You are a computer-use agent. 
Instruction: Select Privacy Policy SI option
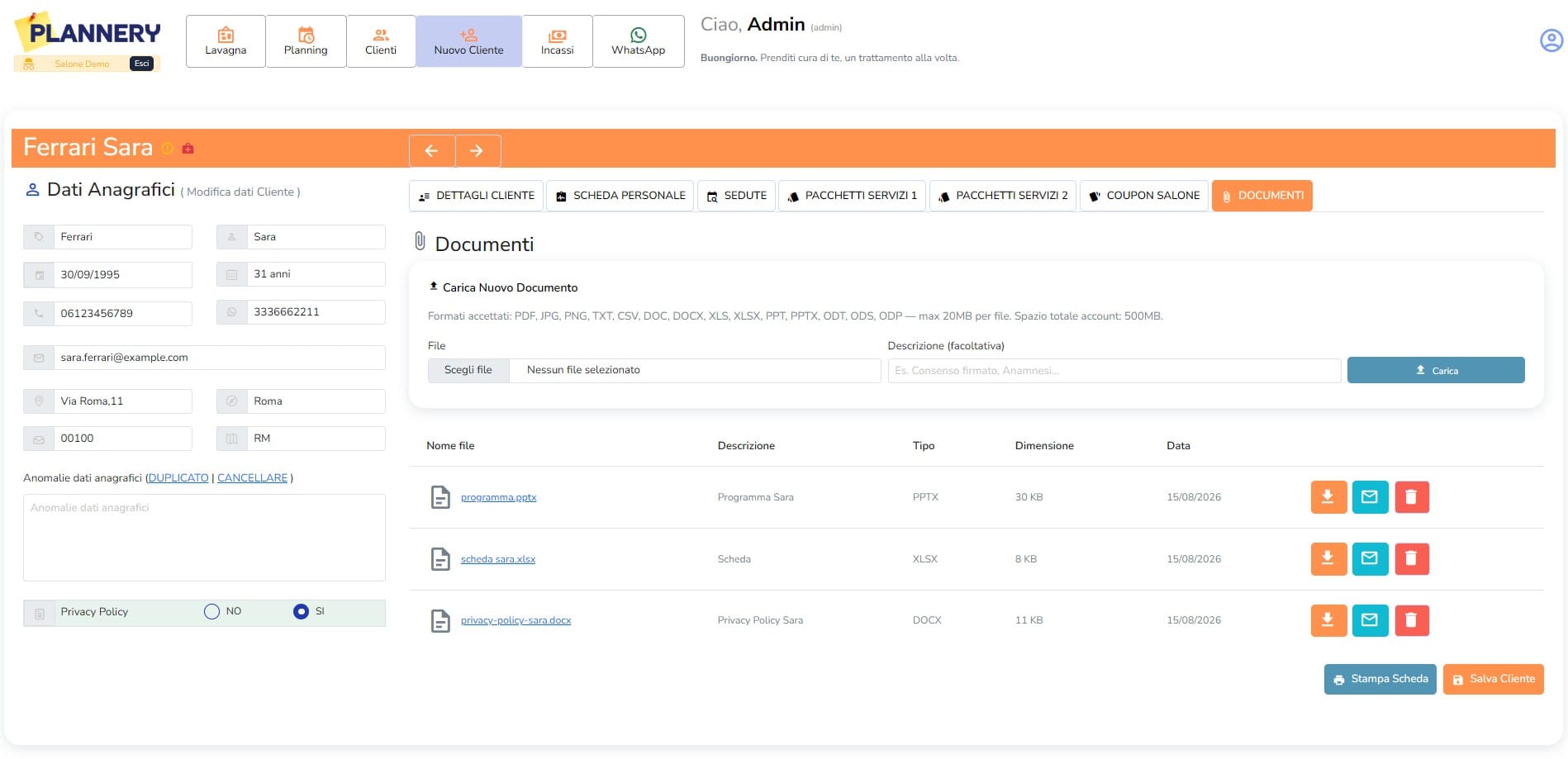[301, 611]
